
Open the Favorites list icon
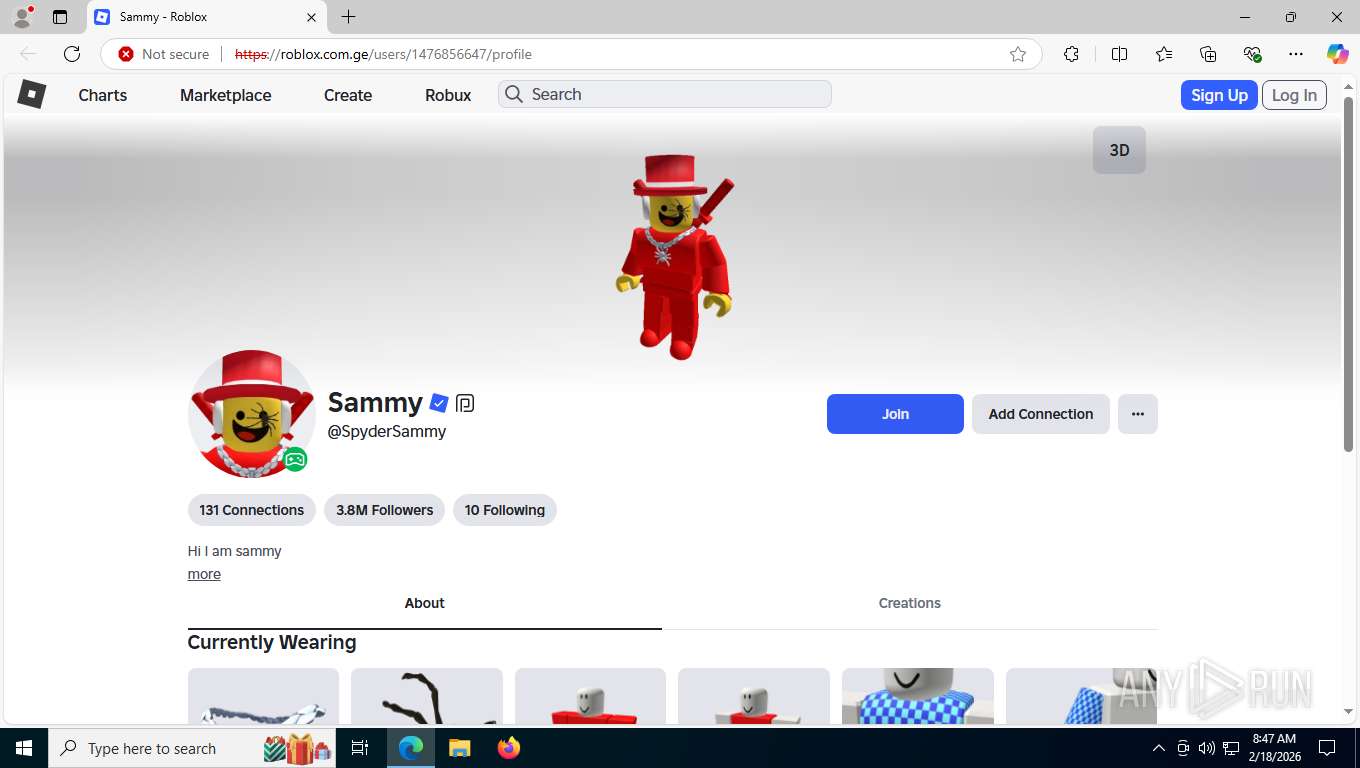(x=1164, y=54)
